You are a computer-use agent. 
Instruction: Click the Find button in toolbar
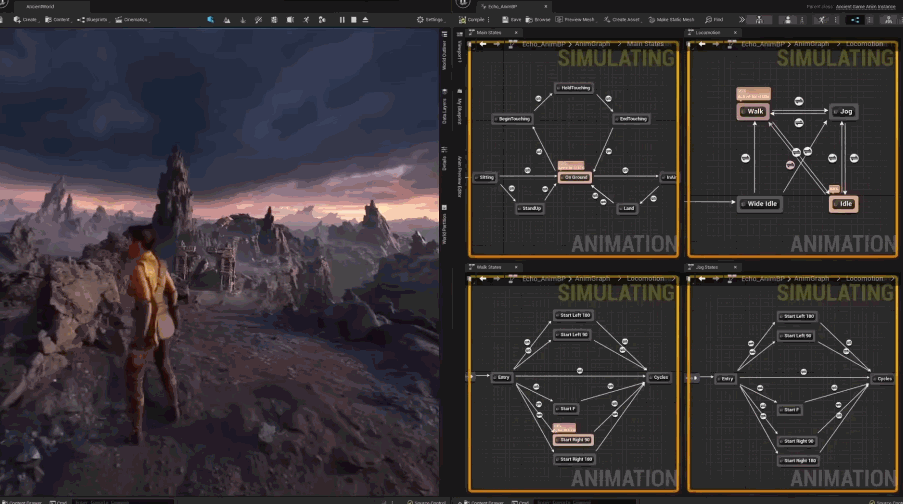(714, 20)
